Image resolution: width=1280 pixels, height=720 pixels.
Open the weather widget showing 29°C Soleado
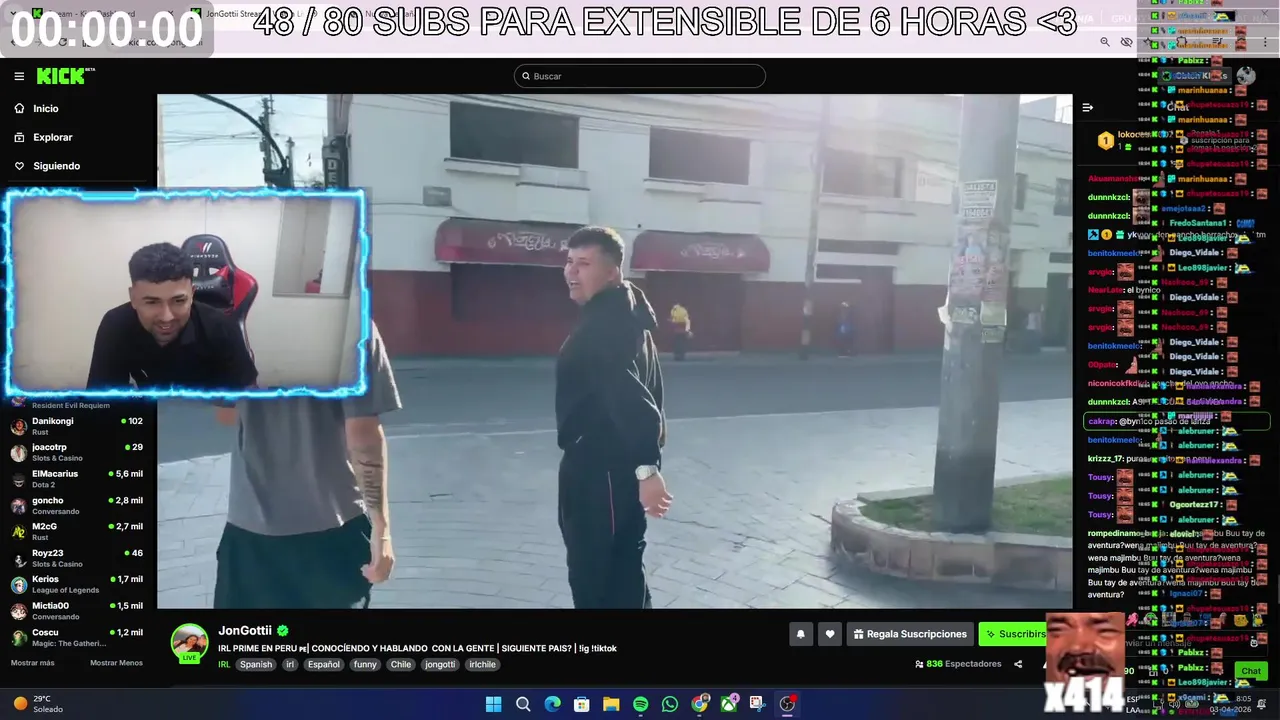click(x=38, y=704)
